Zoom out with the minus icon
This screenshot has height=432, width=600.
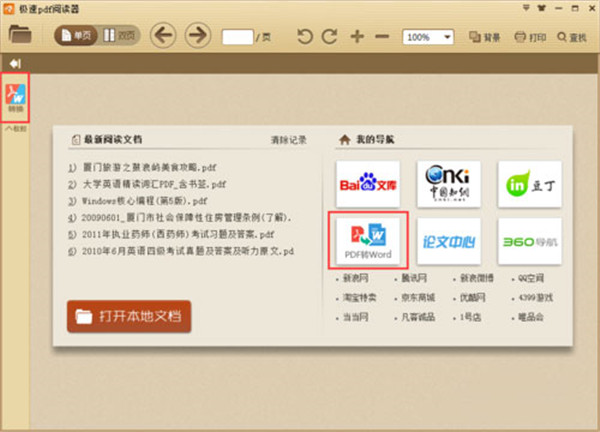click(383, 37)
